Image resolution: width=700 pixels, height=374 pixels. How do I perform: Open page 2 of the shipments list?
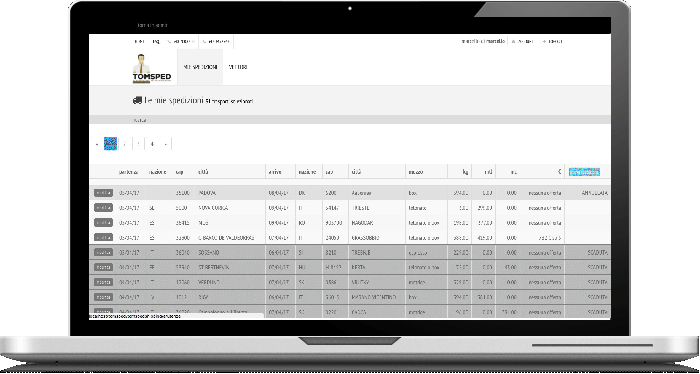coord(125,144)
